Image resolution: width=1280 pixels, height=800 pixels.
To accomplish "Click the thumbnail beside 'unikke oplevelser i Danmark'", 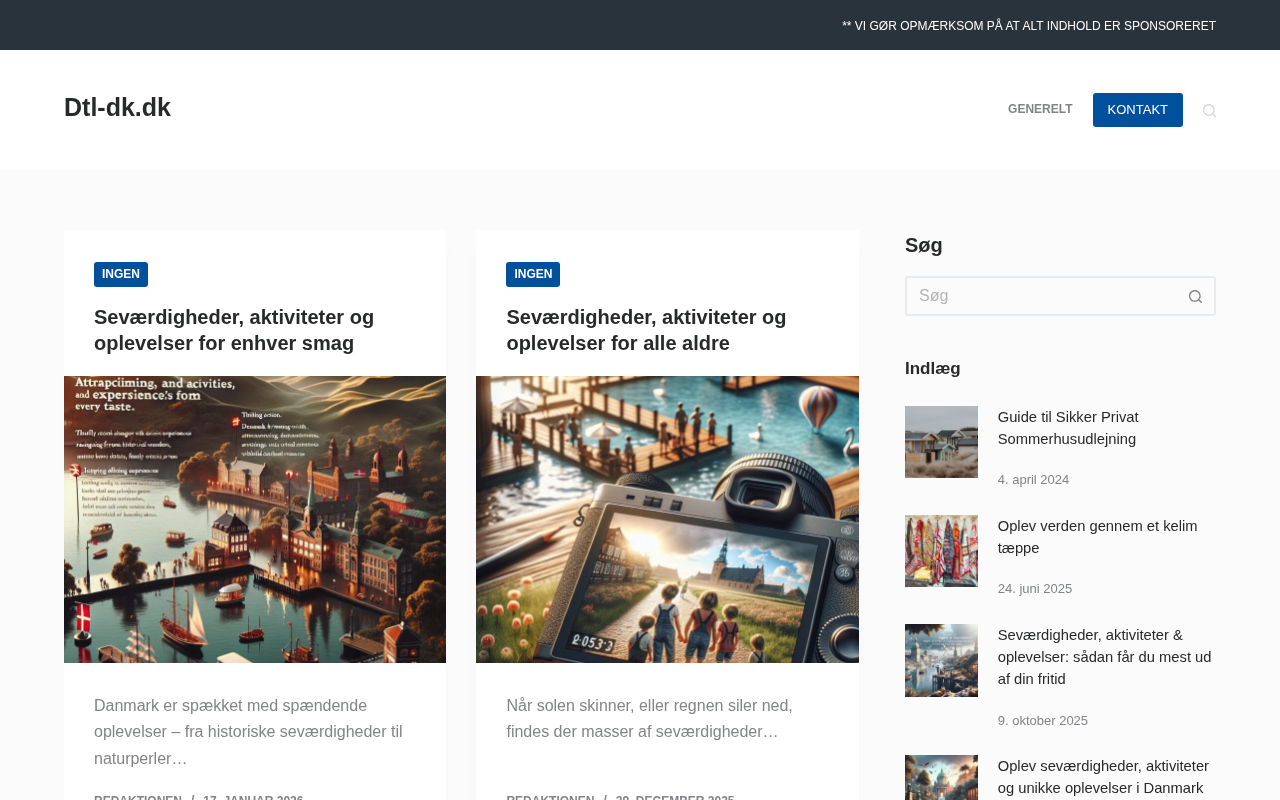I will coord(941,778).
